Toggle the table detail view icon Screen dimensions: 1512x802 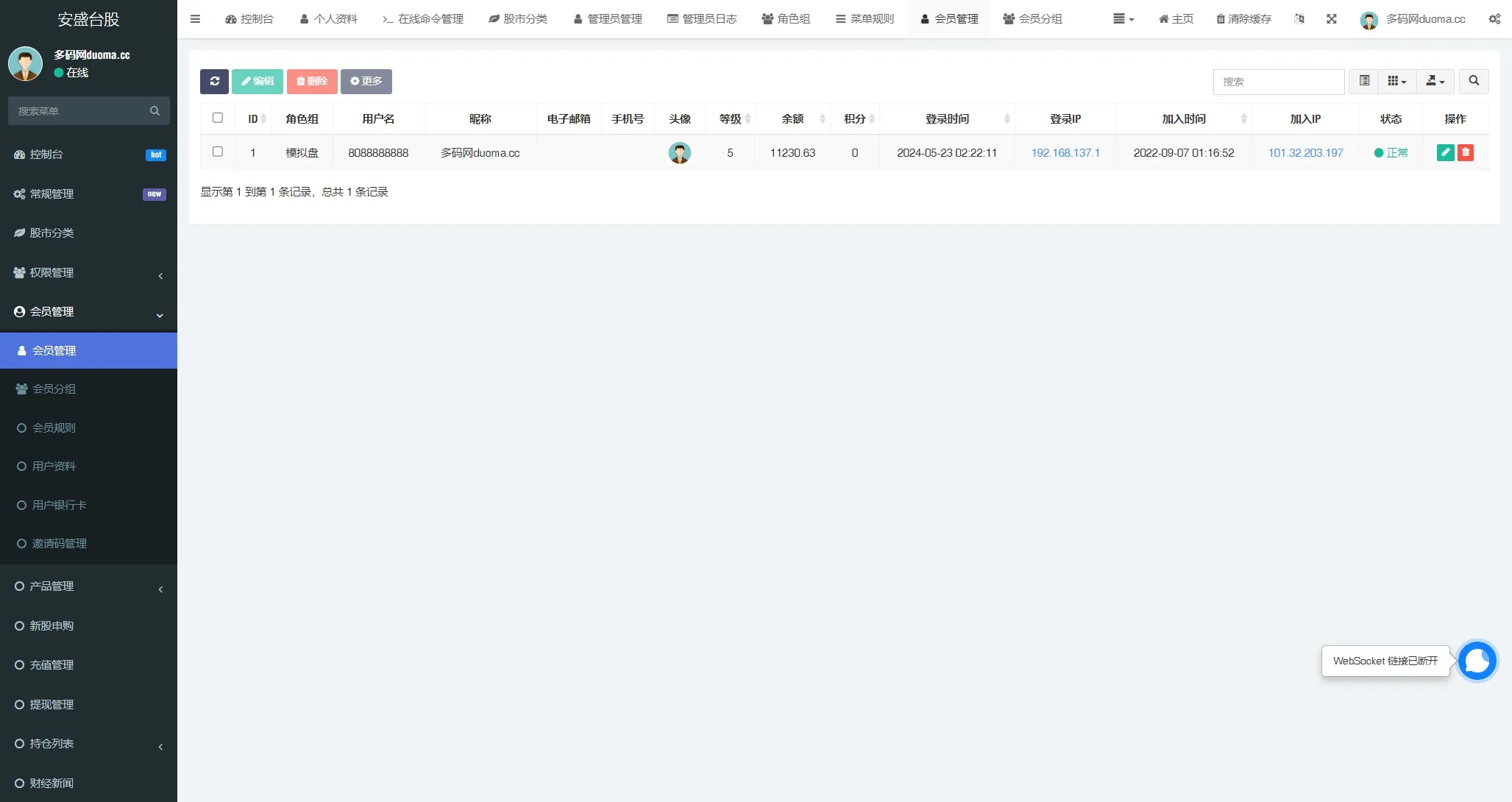pos(1364,81)
